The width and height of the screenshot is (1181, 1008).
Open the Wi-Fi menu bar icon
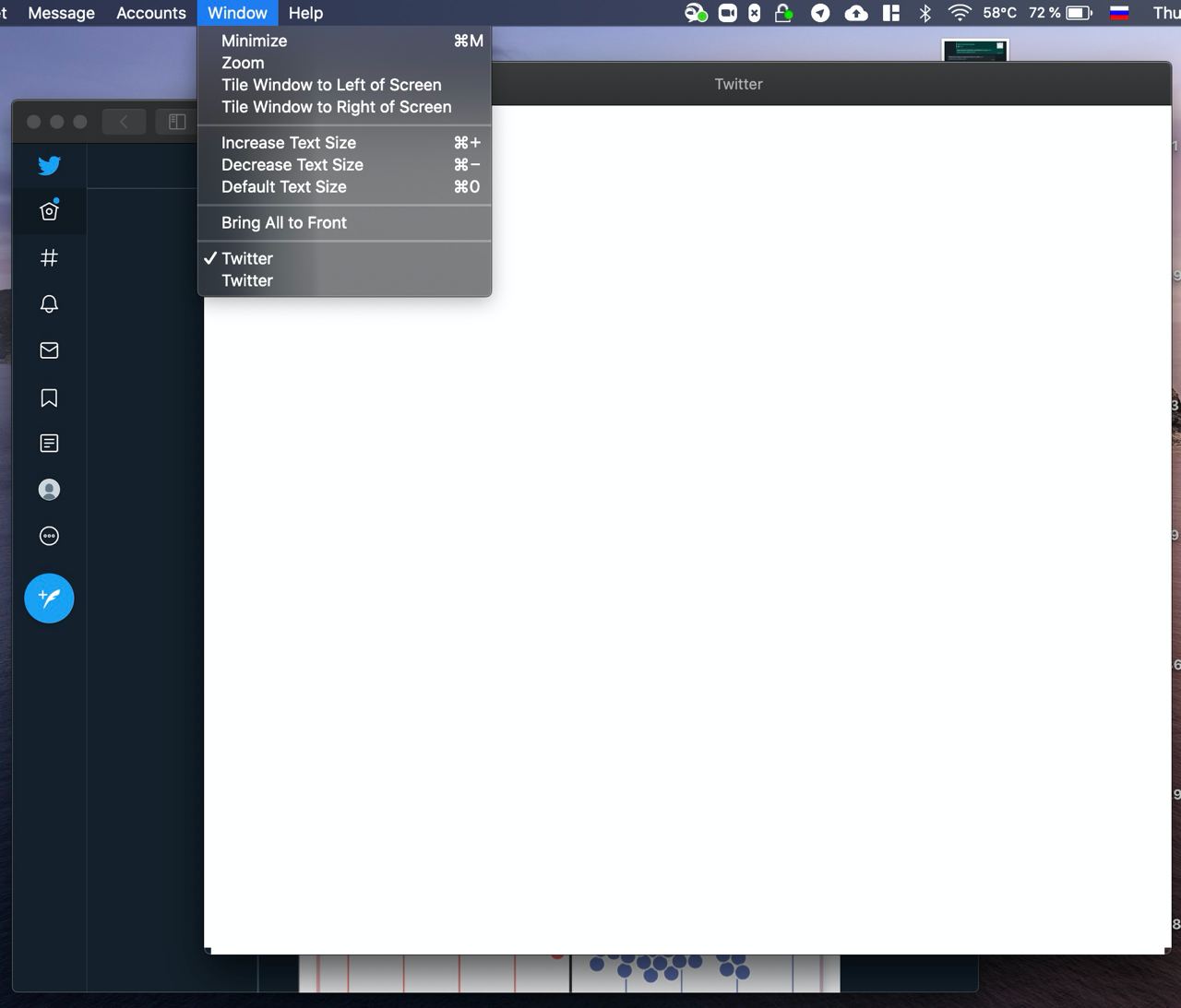[x=960, y=13]
